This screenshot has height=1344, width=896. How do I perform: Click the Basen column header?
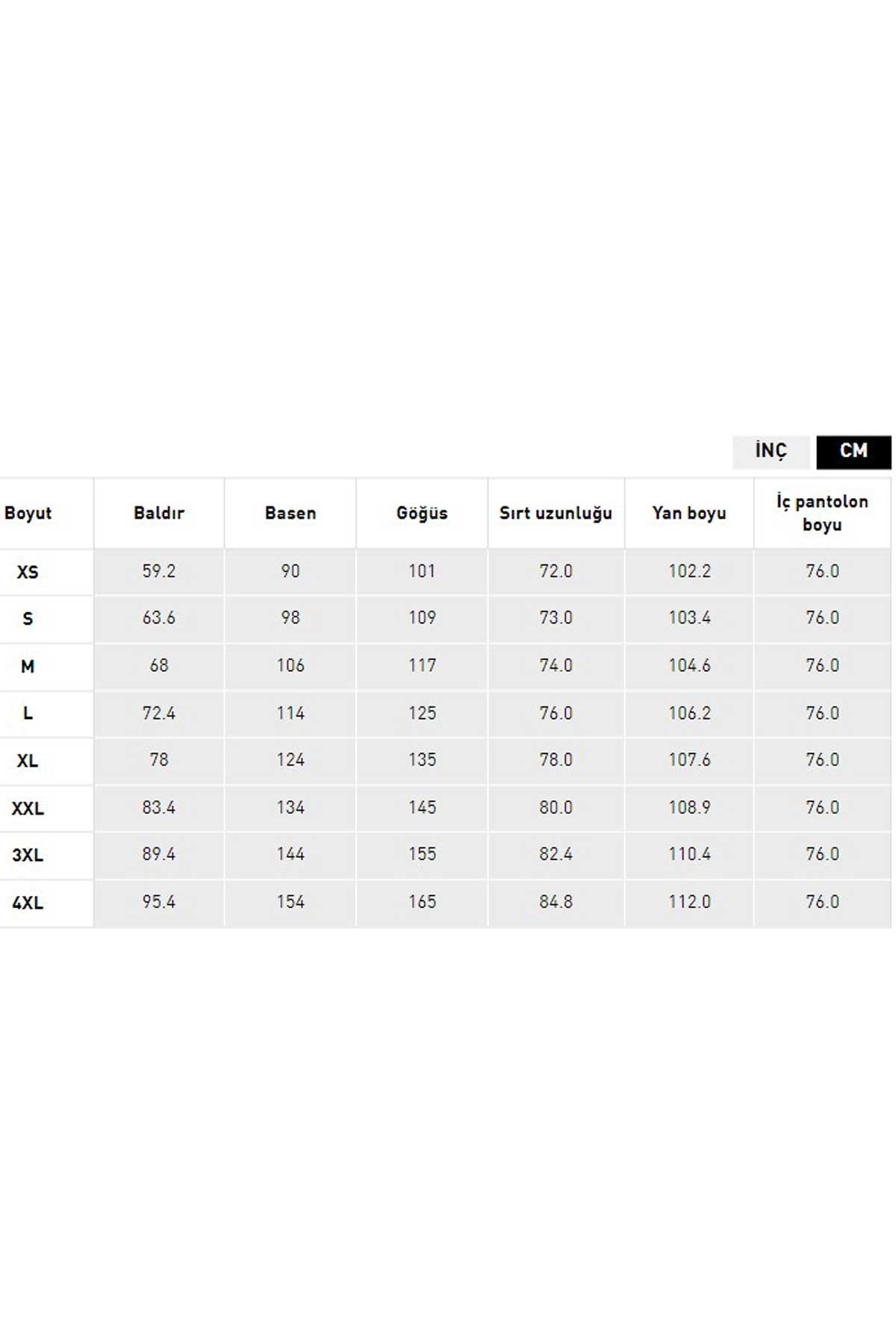coord(290,513)
